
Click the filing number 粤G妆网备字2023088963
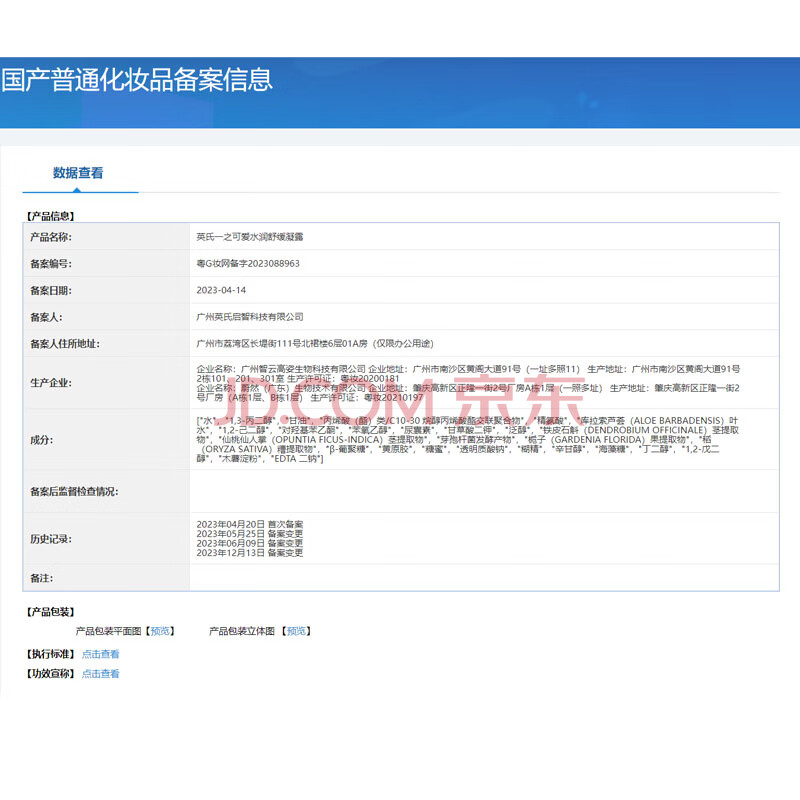248,264
